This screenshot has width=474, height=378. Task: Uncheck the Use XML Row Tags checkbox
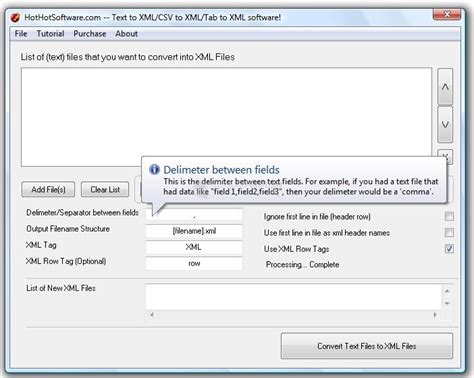coord(449,249)
